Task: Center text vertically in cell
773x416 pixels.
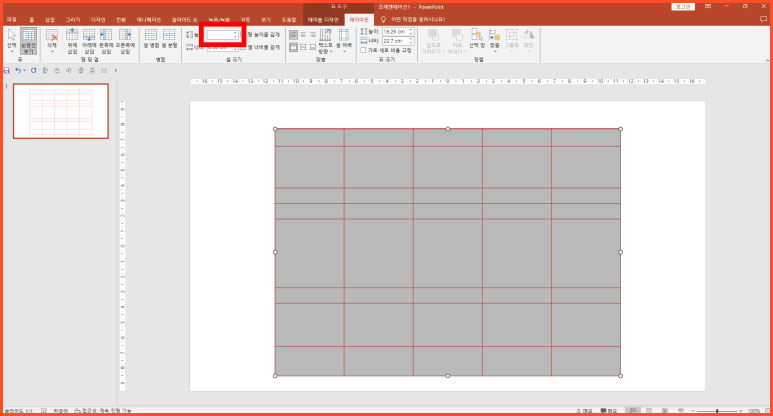Action: tap(303, 47)
